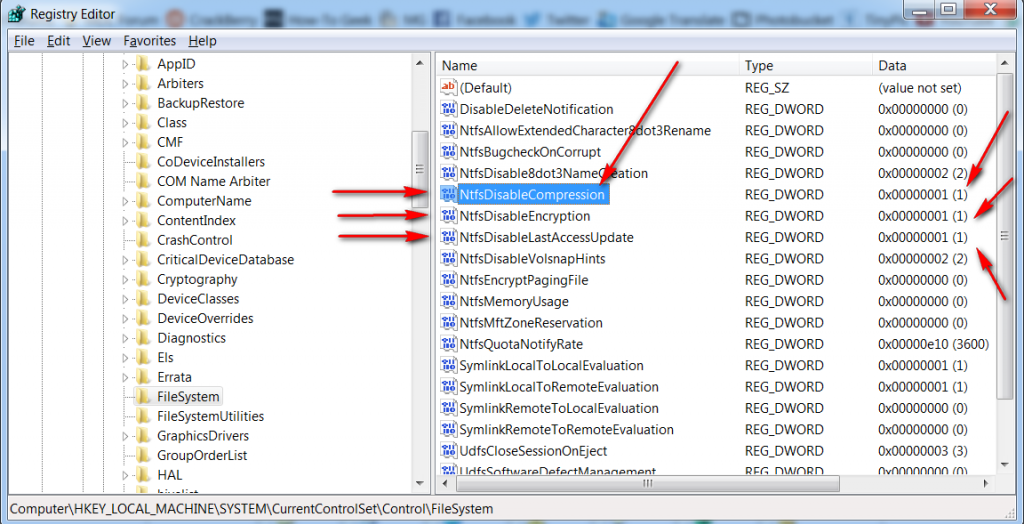This screenshot has width=1024, height=524.
Task: Click tree pane scroll down arrow
Action: 419,485
